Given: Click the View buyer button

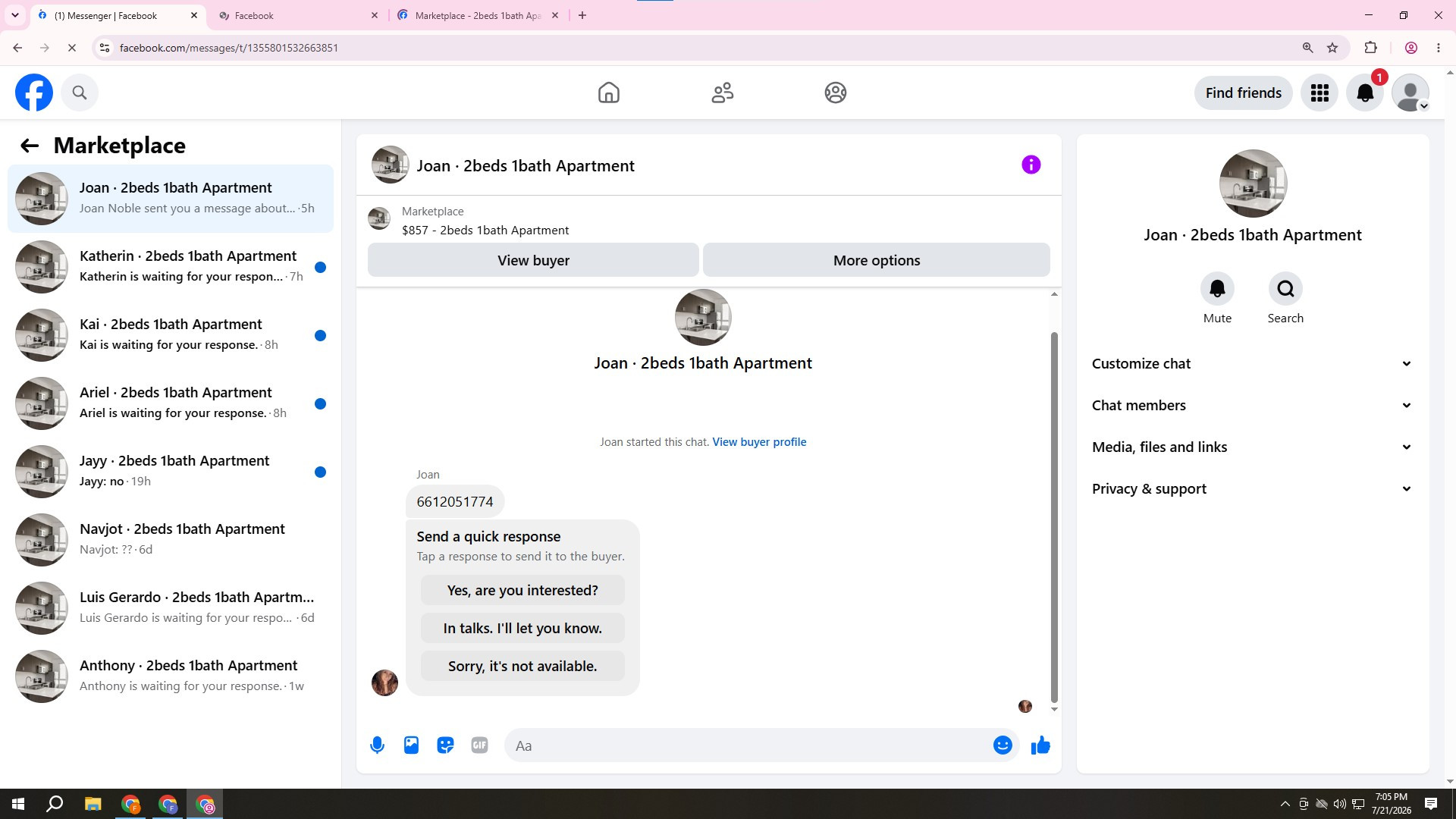Looking at the screenshot, I should [x=533, y=260].
